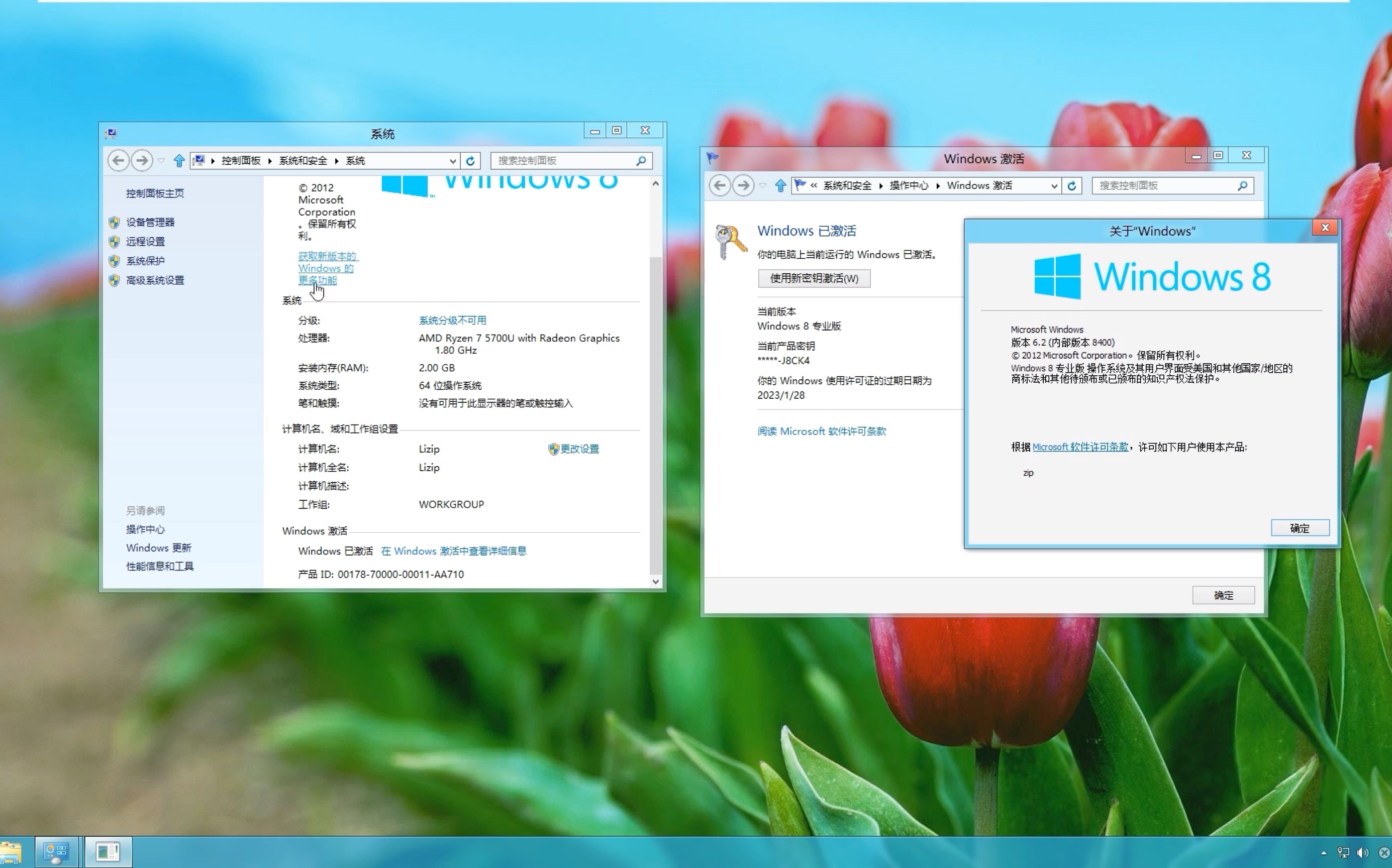
Task: Click the Windows 8 logo in the About dialog
Action: (x=1152, y=277)
